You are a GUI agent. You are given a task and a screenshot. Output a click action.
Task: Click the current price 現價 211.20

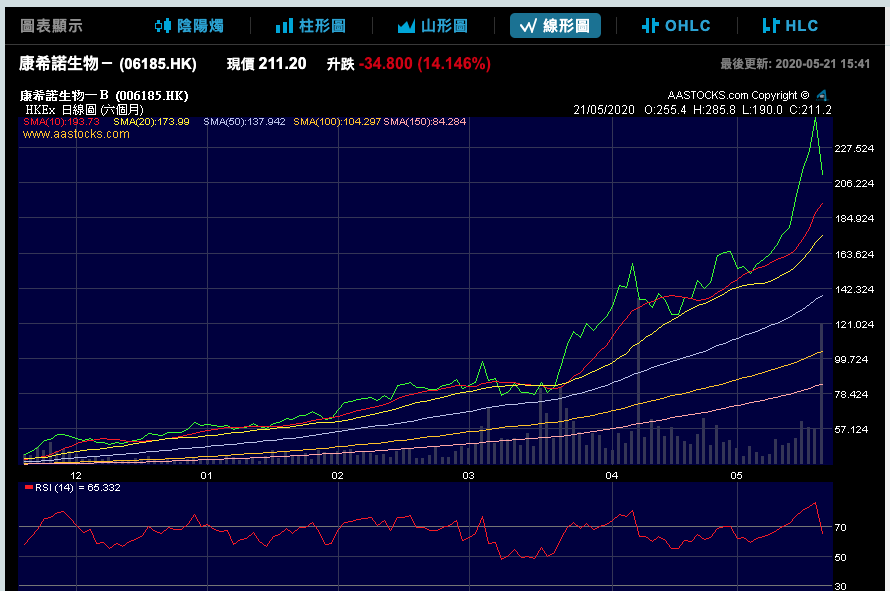tap(266, 64)
